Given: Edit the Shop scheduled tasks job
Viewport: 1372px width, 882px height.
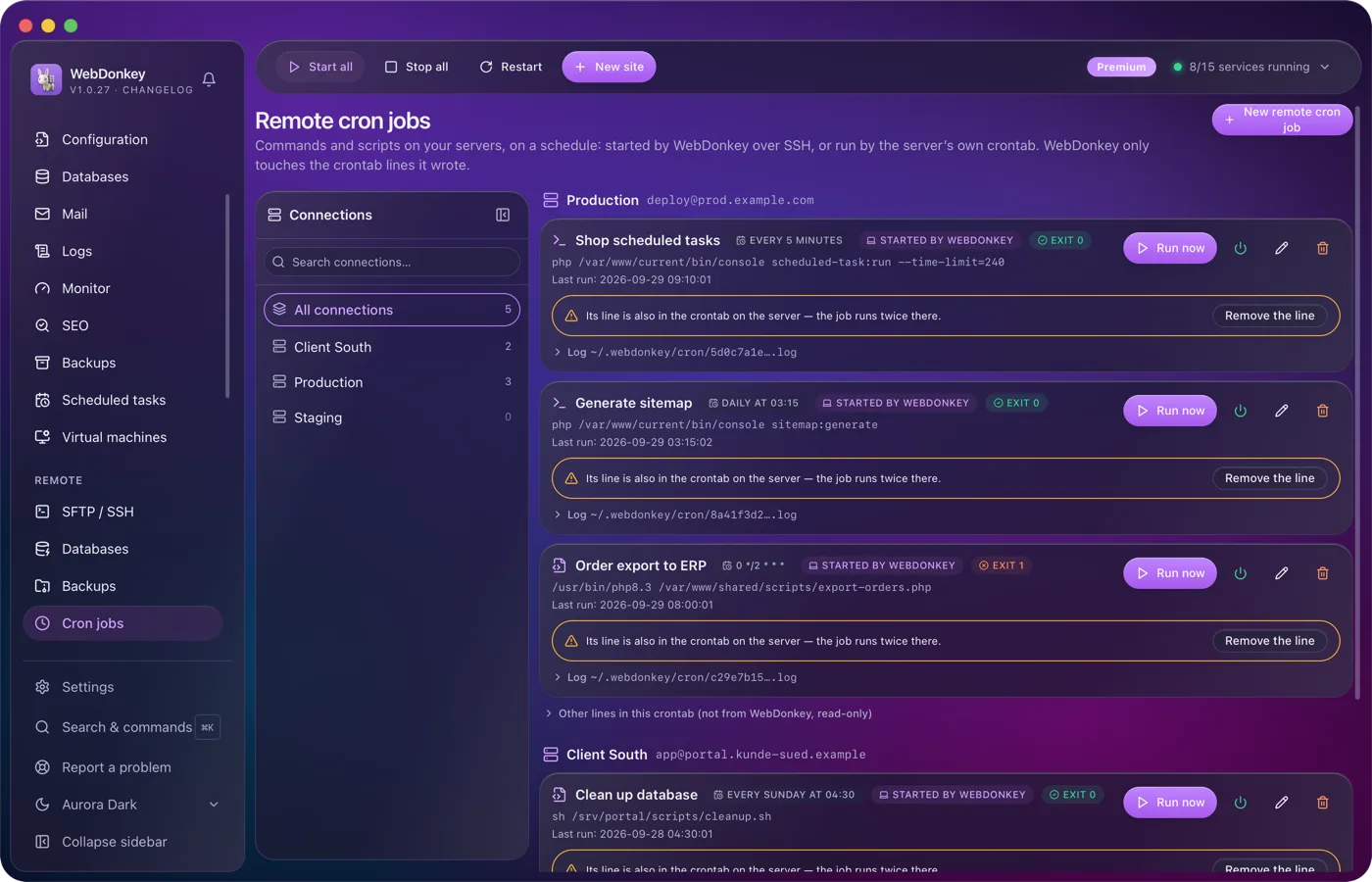Looking at the screenshot, I should 1281,248.
